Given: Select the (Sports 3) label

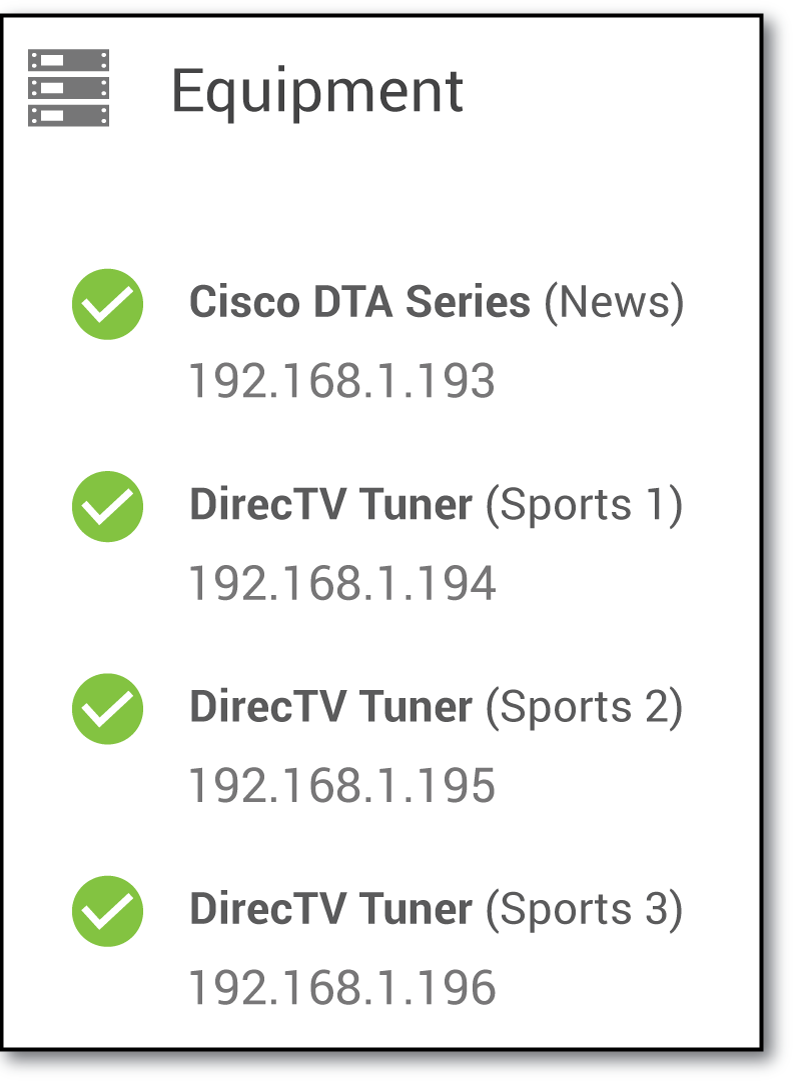Looking at the screenshot, I should [x=584, y=909].
